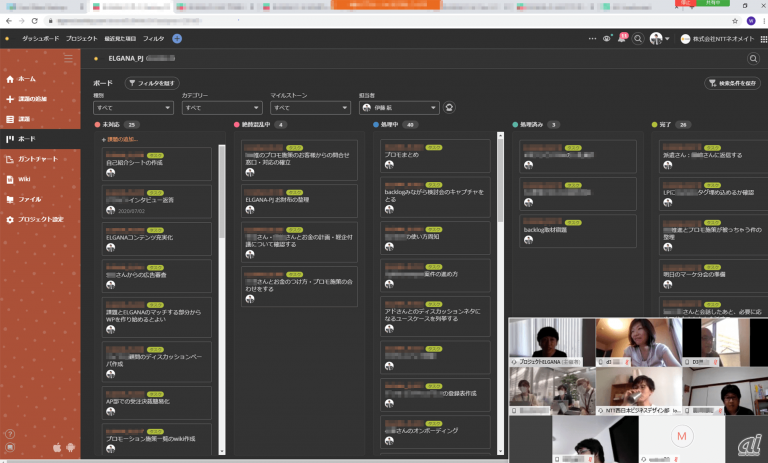Open the Wiki page from sidebar
The width and height of the screenshot is (768, 463).
(x=24, y=179)
